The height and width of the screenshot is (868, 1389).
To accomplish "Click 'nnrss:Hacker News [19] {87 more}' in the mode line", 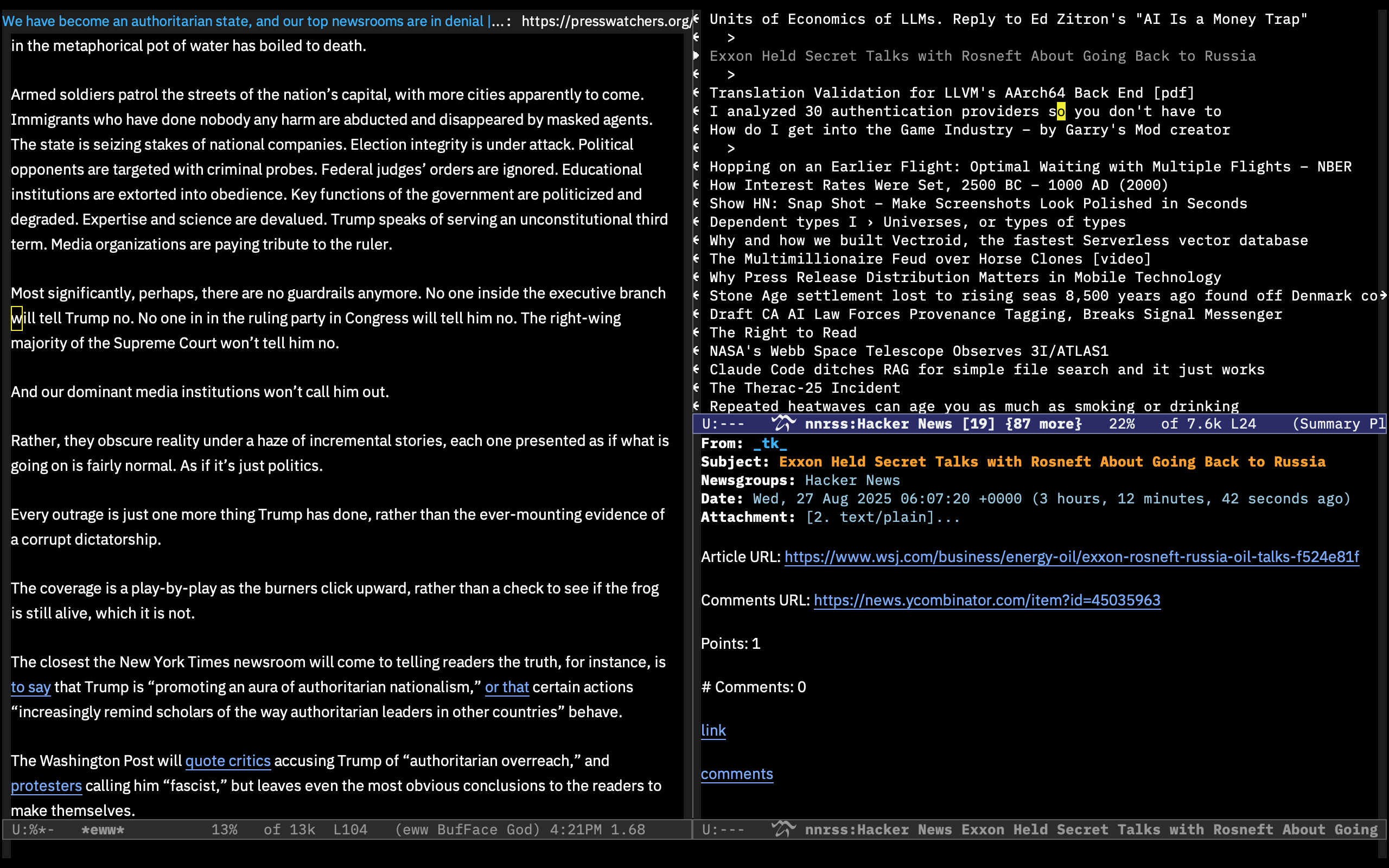I will coord(943,424).
